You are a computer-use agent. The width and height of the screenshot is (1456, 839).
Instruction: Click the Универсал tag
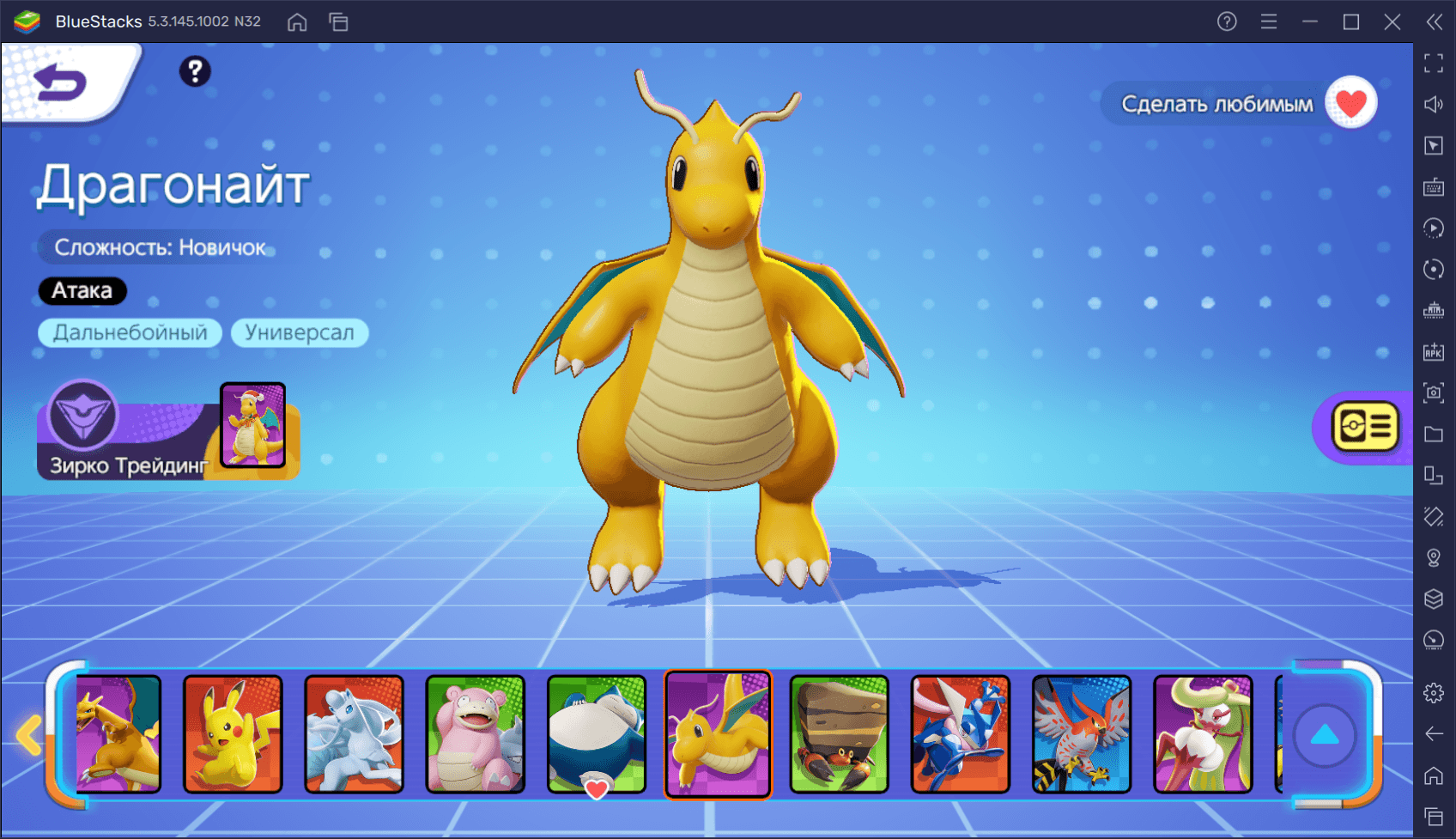pos(300,333)
